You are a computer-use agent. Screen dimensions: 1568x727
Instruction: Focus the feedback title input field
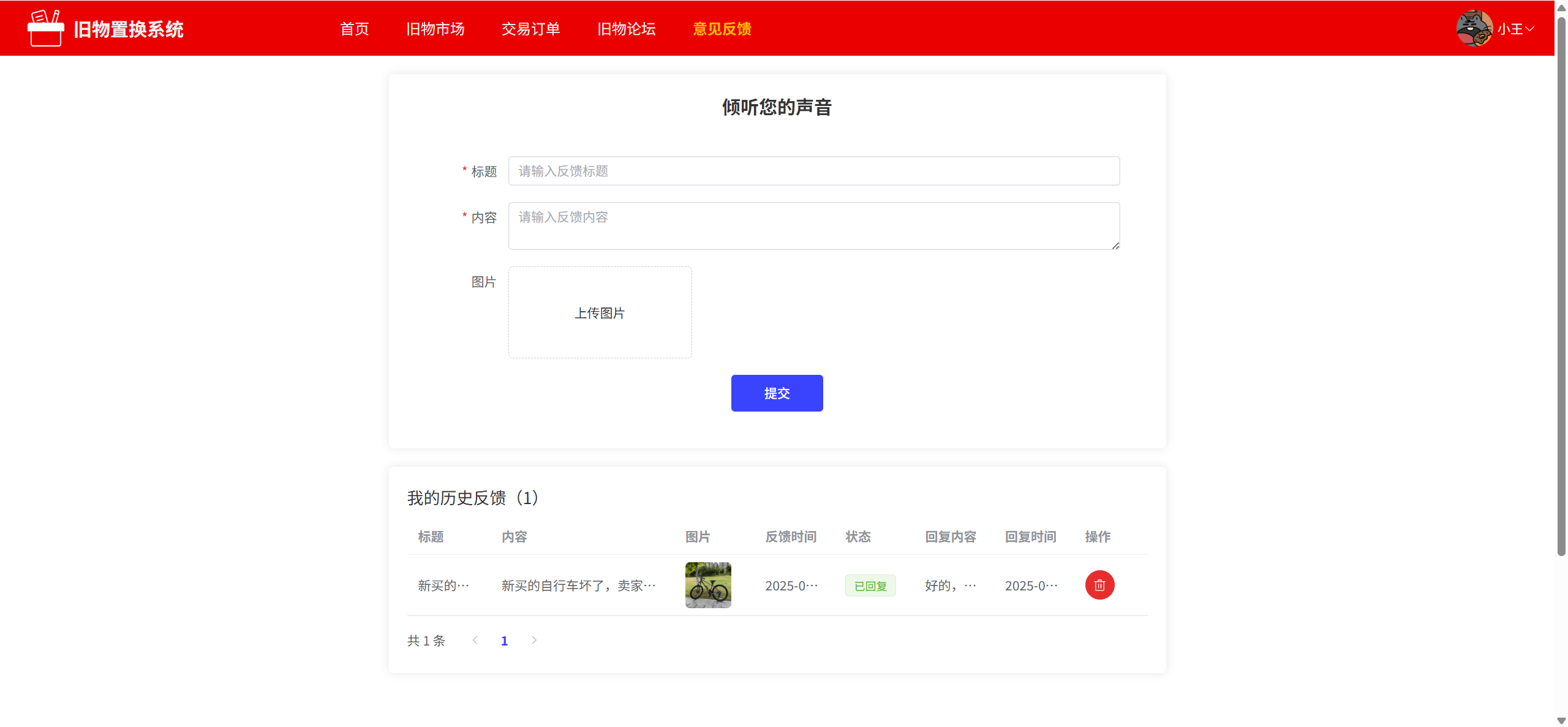[813, 171]
